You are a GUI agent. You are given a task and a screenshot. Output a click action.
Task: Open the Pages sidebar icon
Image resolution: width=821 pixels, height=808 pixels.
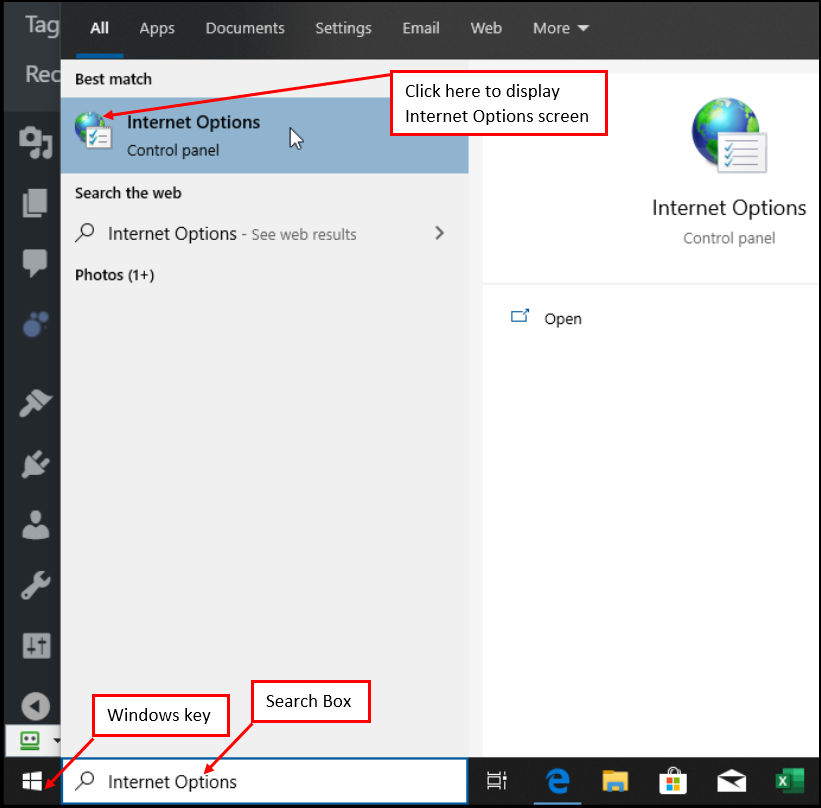35,203
